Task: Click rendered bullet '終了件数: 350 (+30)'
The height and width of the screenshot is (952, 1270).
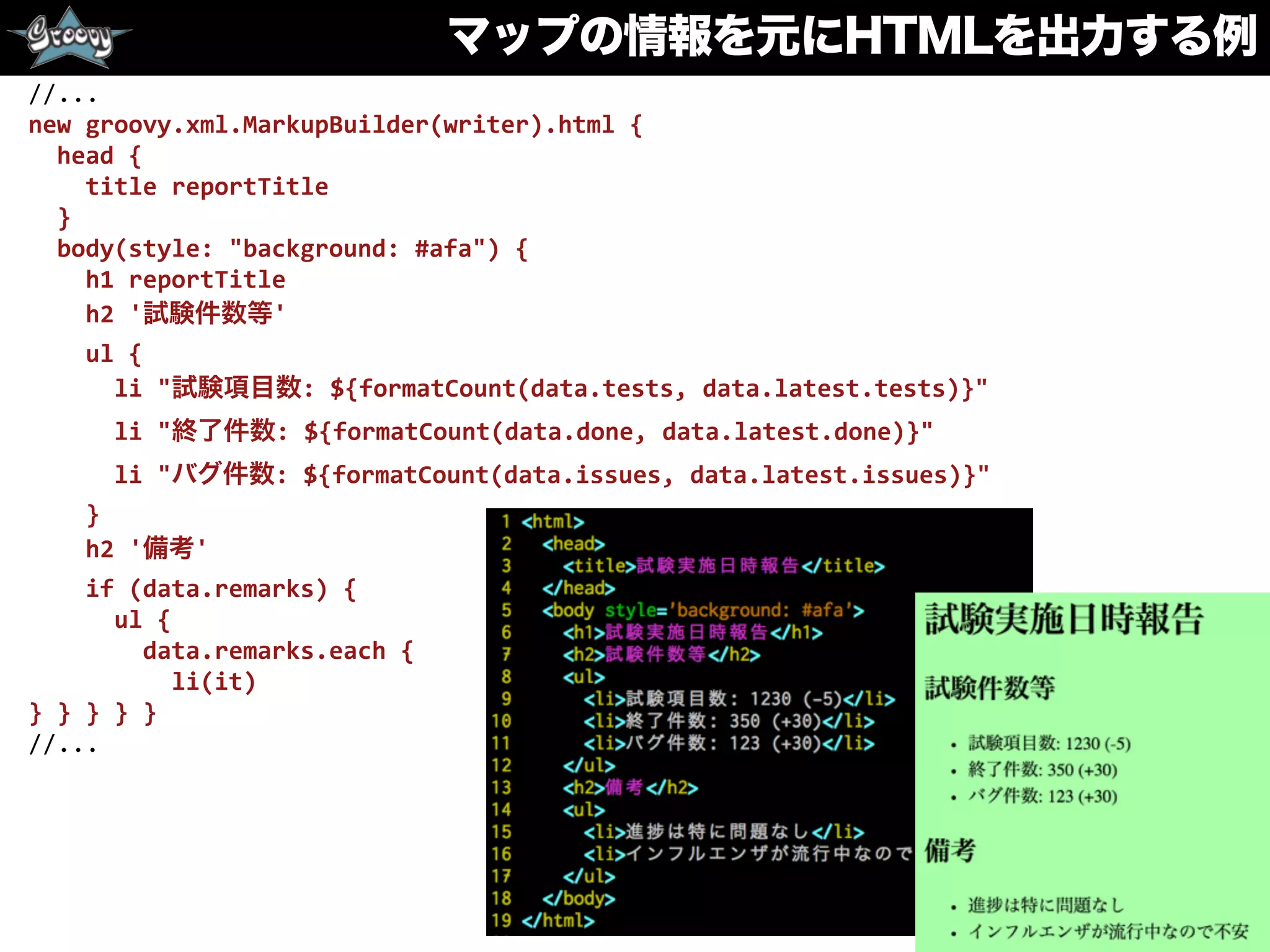Action: [x=1043, y=770]
